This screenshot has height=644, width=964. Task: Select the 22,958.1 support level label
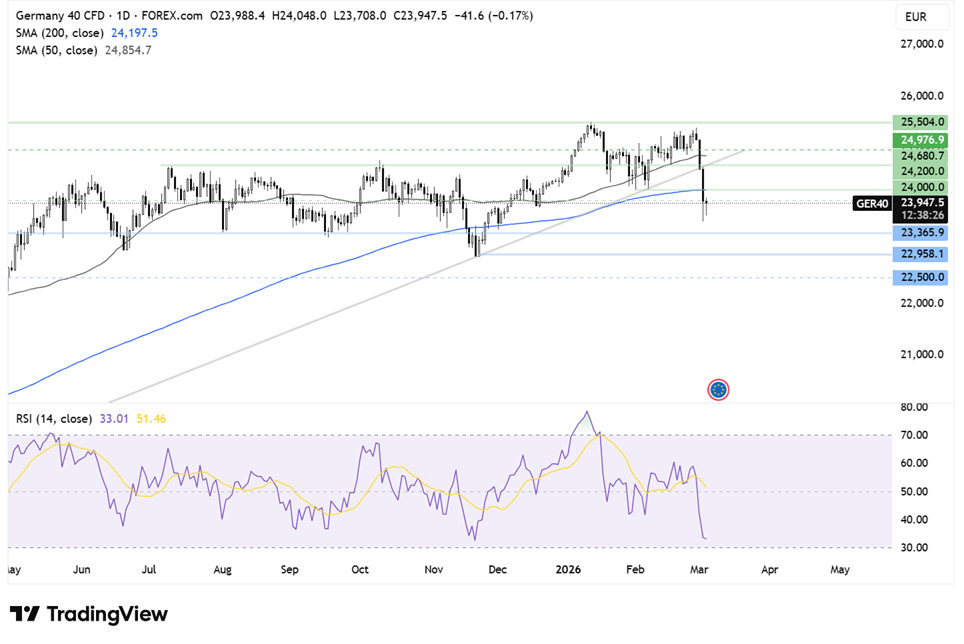920,254
